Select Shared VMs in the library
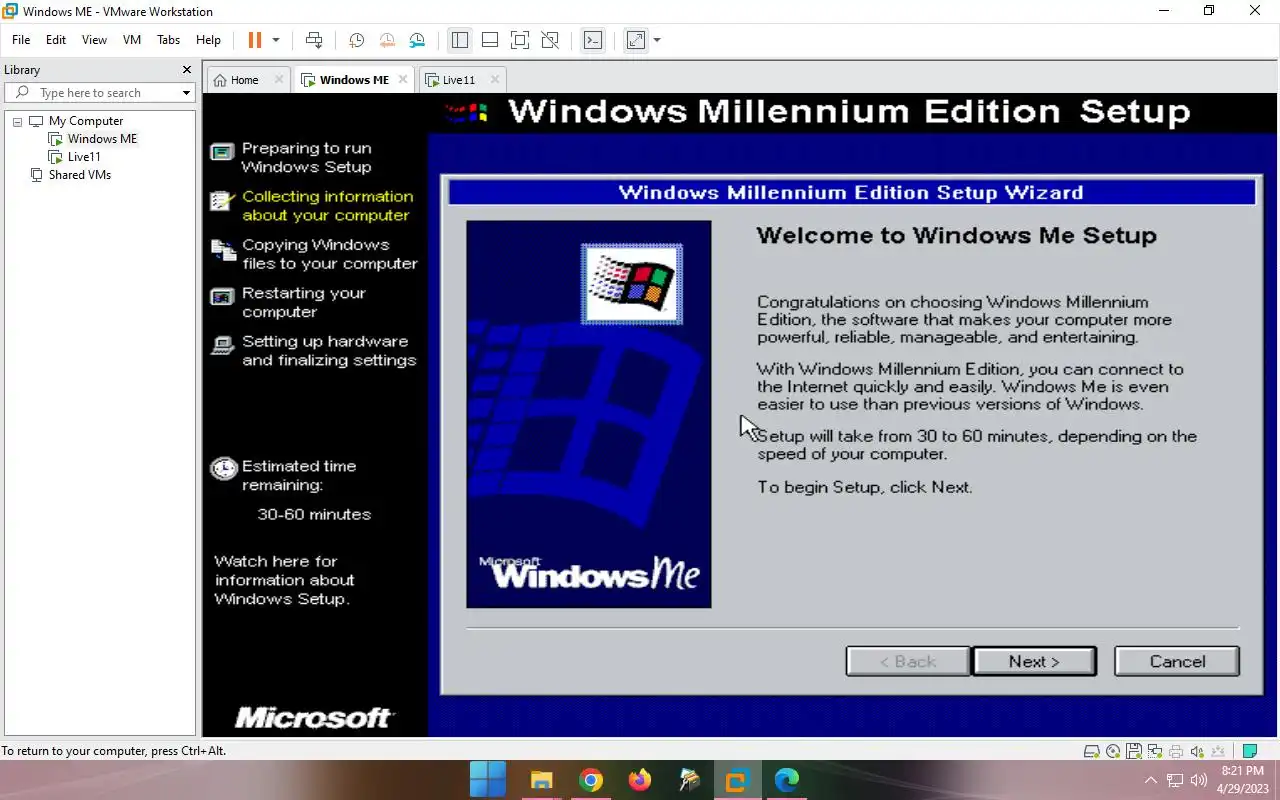Image resolution: width=1280 pixels, height=800 pixels. pos(79,175)
